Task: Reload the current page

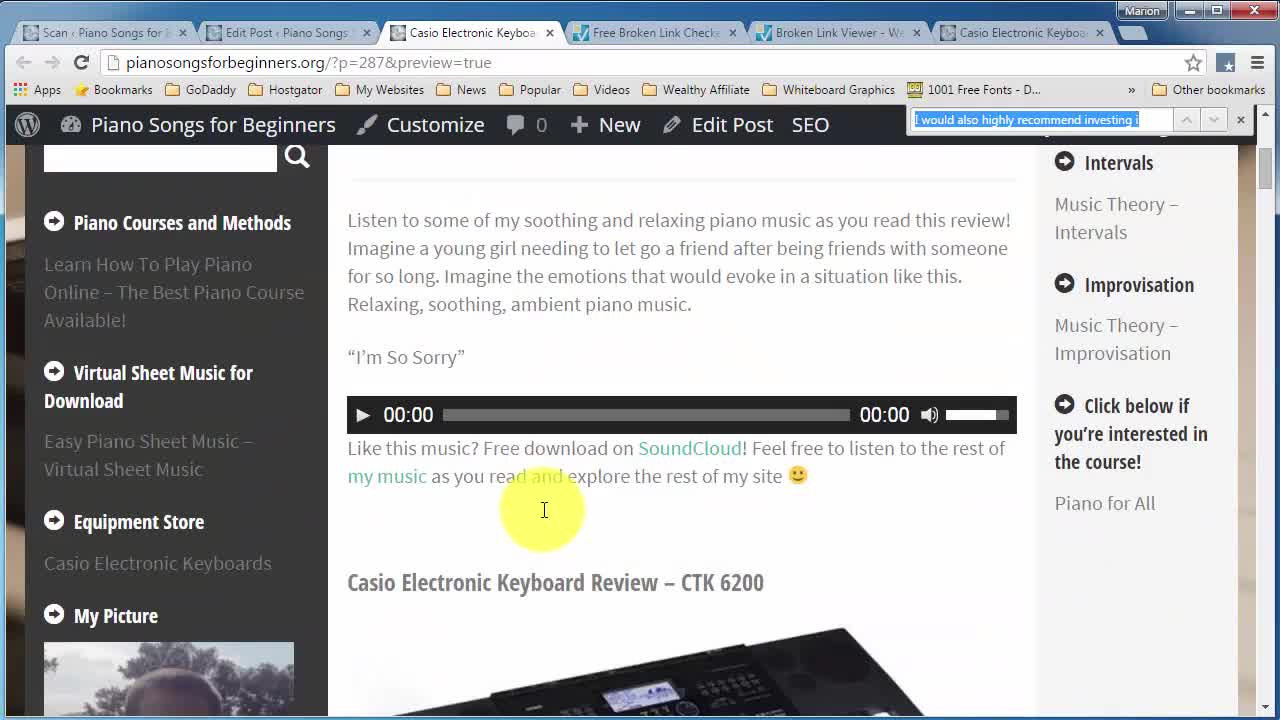Action: pyautogui.click(x=81, y=62)
